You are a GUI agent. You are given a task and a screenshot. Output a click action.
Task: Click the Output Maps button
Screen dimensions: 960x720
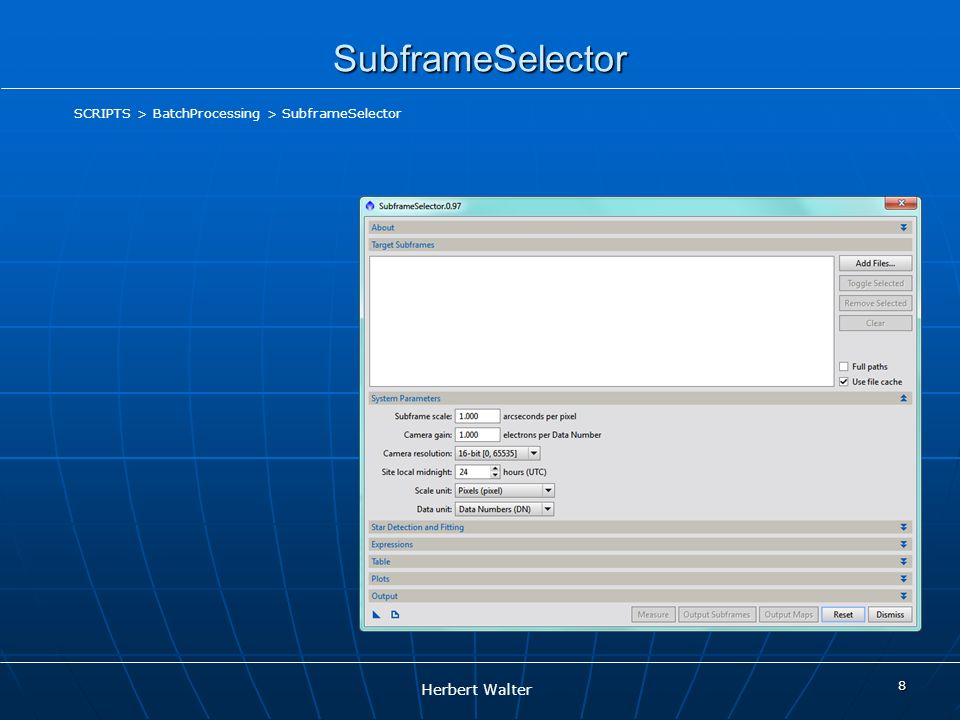tap(789, 615)
